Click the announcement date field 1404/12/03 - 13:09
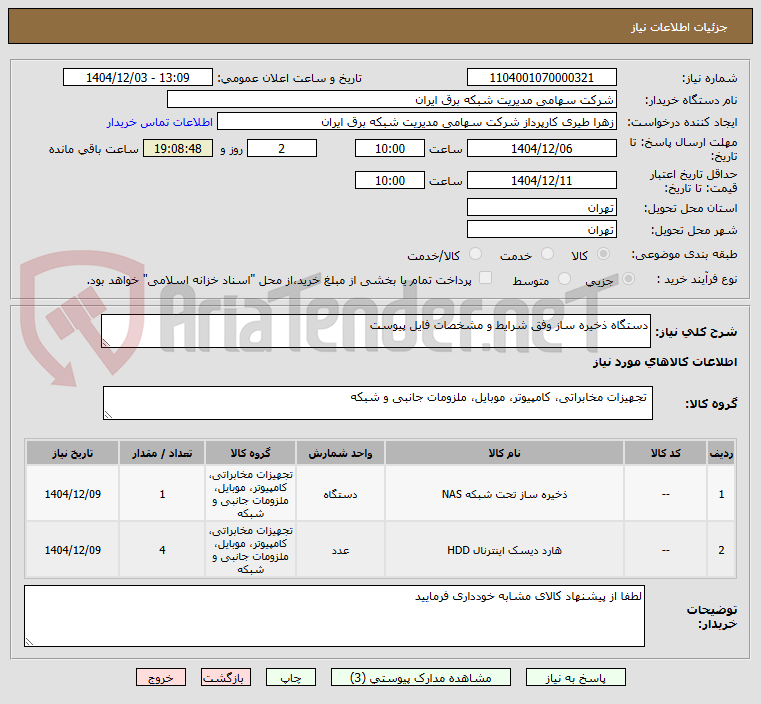This screenshot has width=761, height=704. click(138, 78)
